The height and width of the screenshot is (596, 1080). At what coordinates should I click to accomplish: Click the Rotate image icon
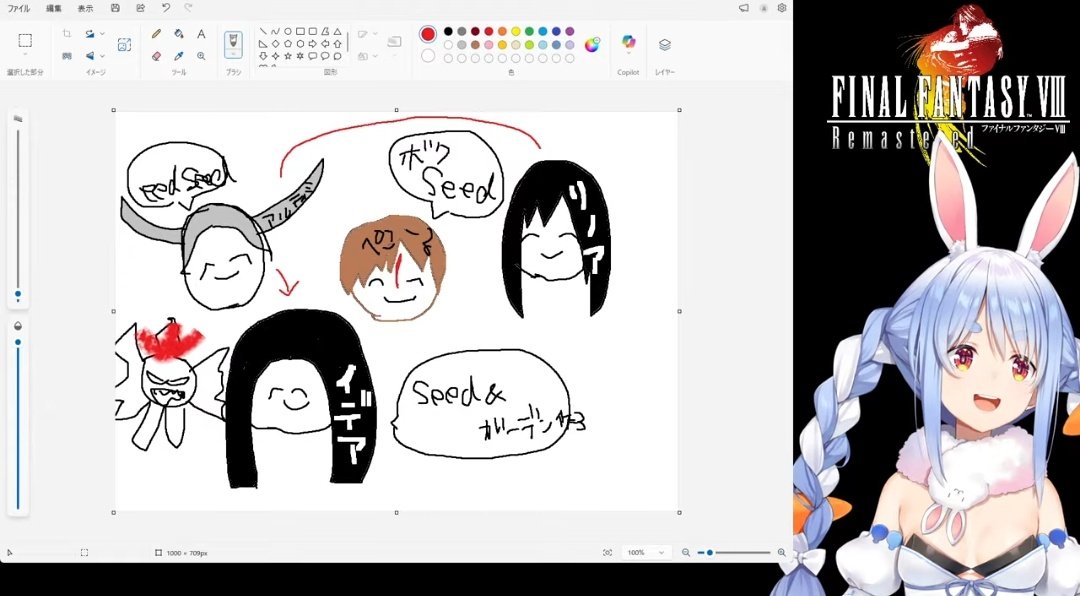pyautogui.click(x=90, y=33)
